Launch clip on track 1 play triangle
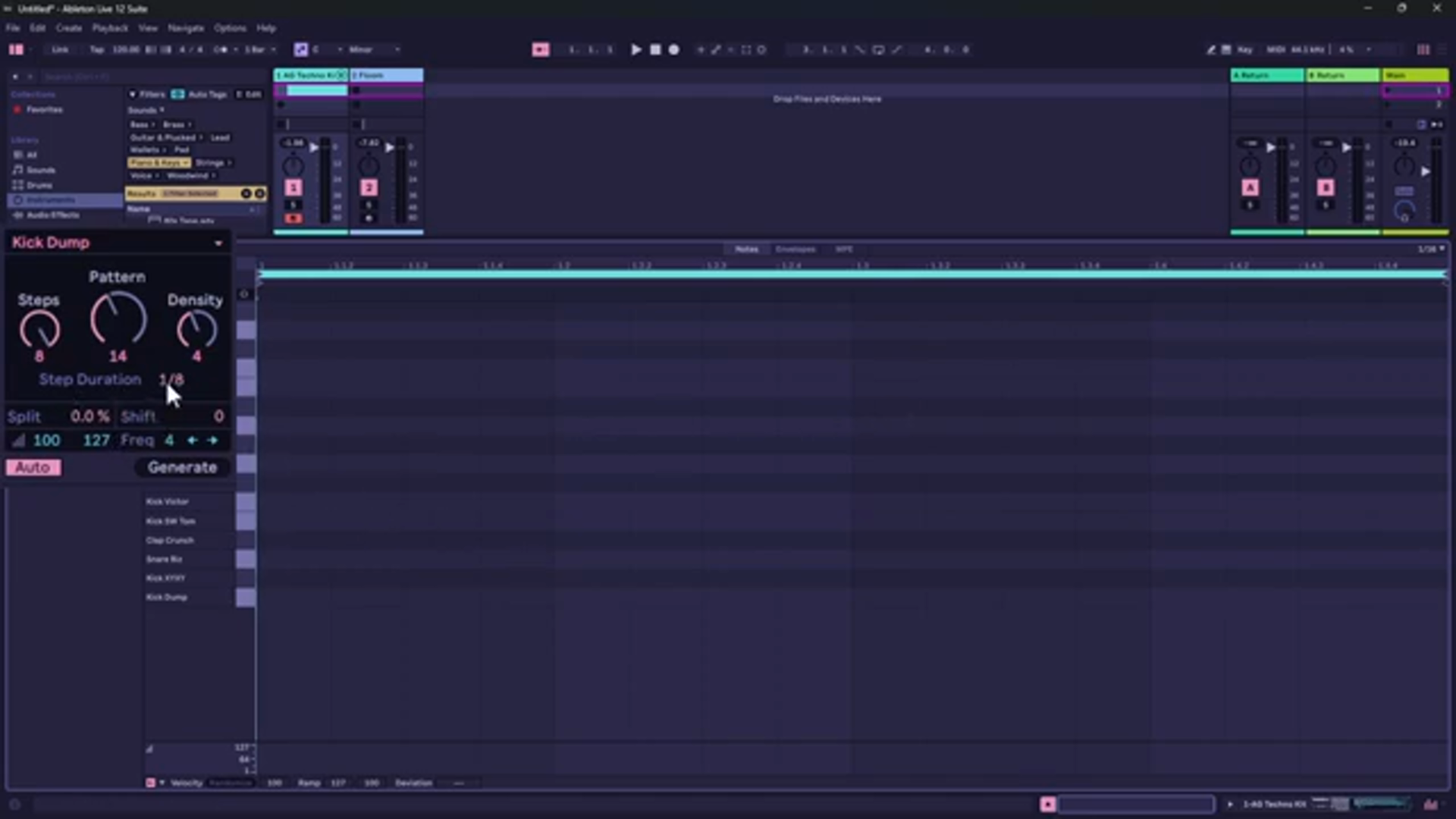 [314, 147]
